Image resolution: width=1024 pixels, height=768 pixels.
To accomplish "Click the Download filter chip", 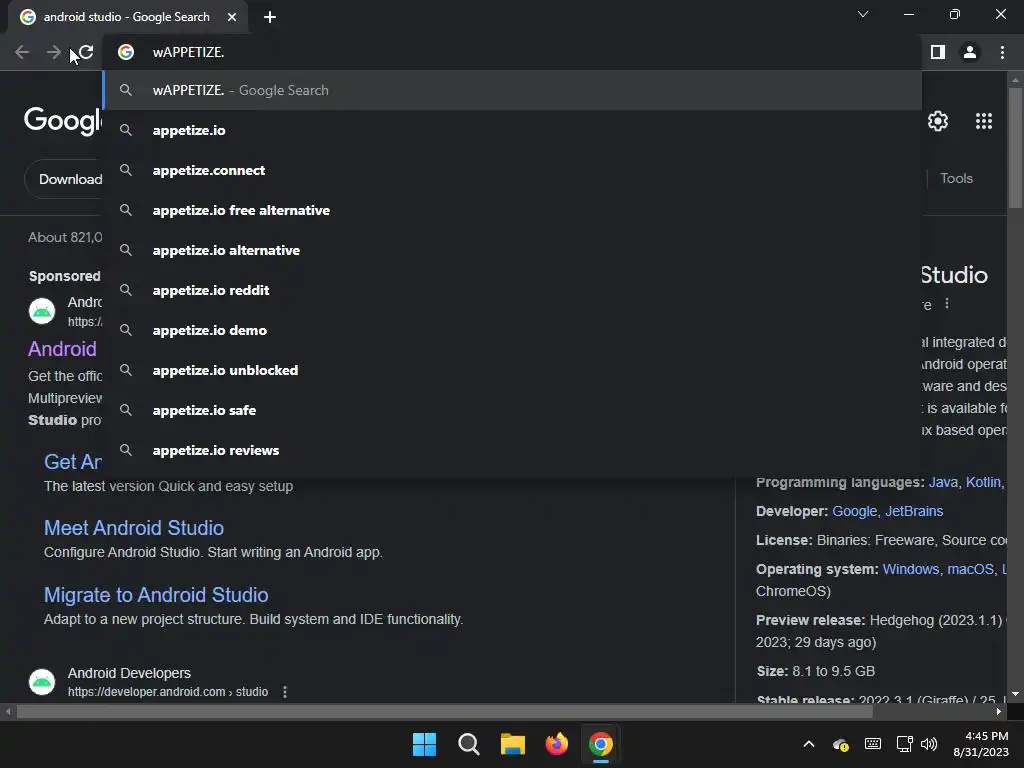I will coord(64,179).
